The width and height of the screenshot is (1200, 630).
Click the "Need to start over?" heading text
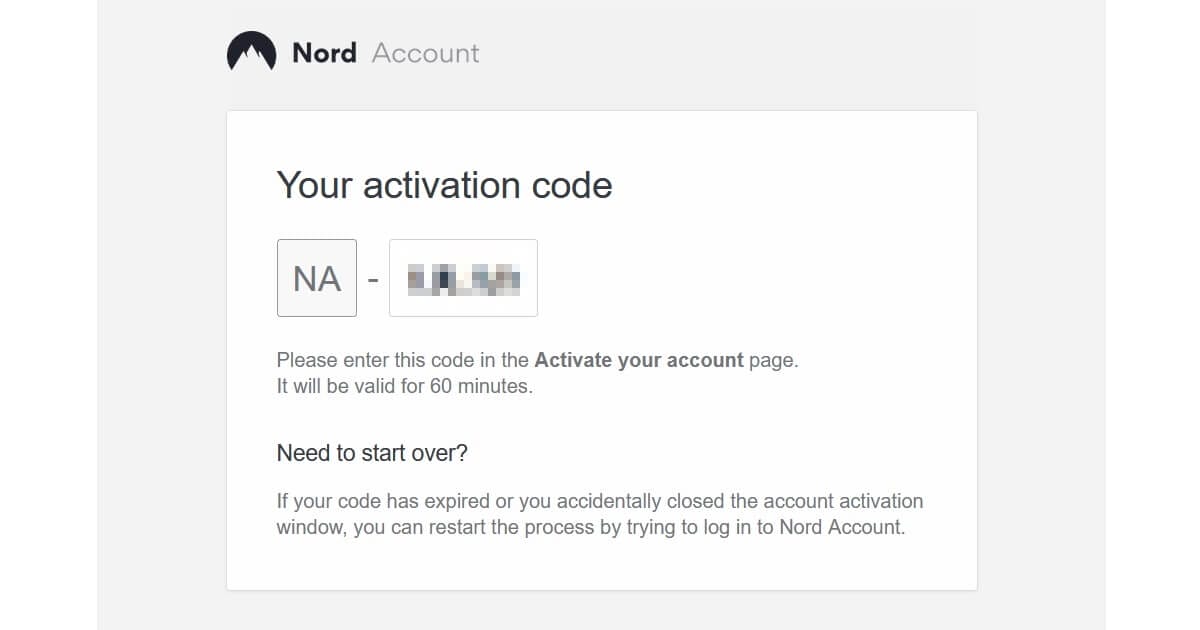coord(372,452)
